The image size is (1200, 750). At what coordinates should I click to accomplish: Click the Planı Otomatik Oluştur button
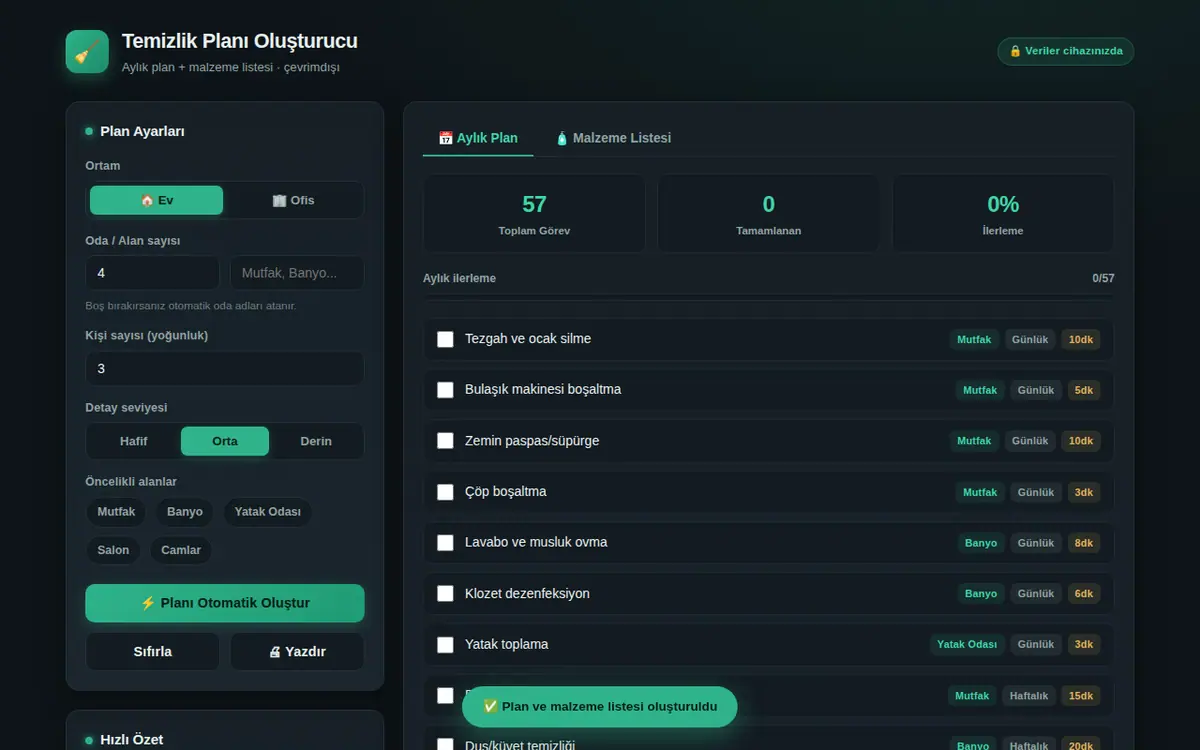tap(225, 603)
